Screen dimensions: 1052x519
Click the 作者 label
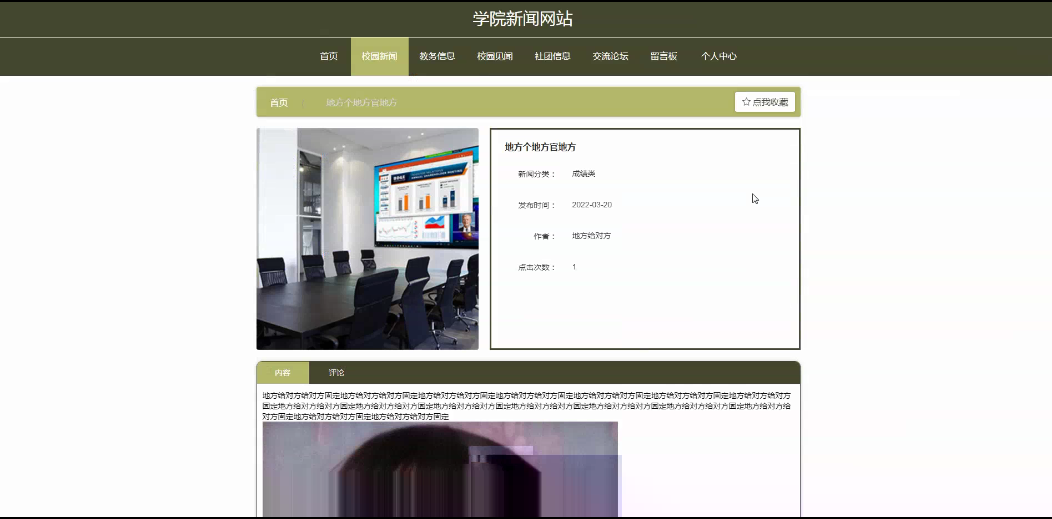(545, 236)
